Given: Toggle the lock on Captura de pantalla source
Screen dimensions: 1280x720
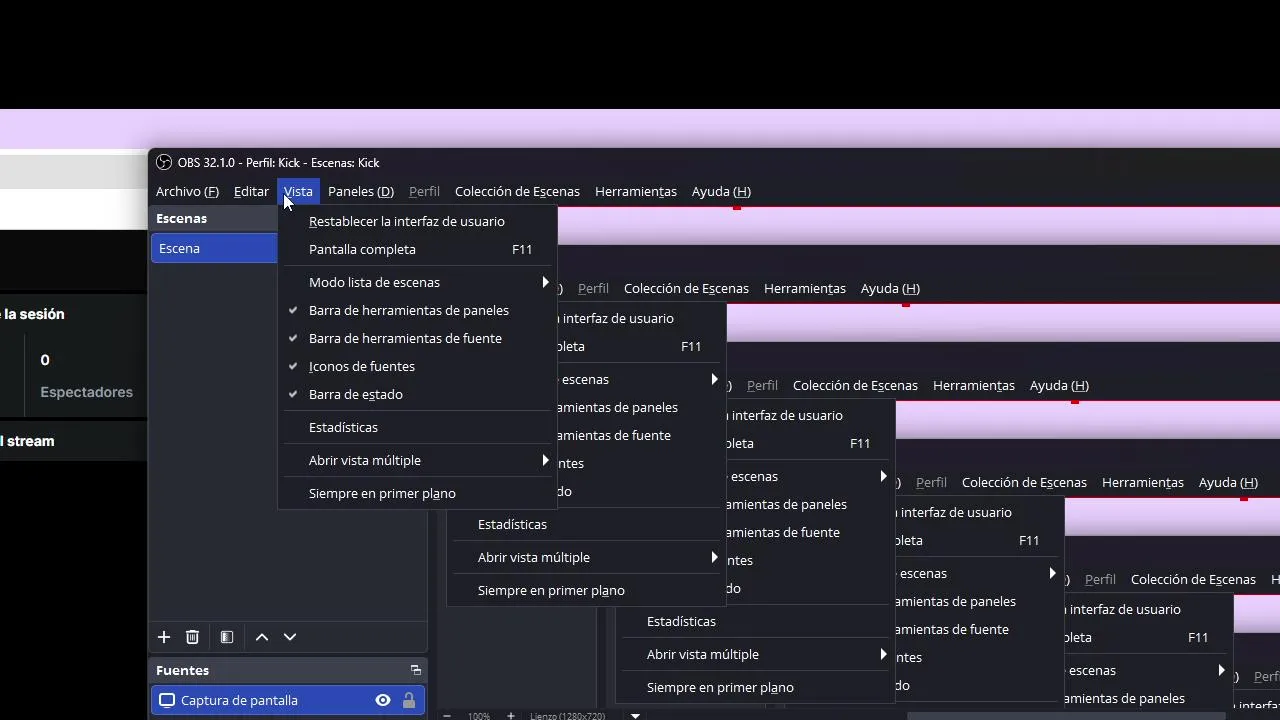Looking at the screenshot, I should click(409, 700).
